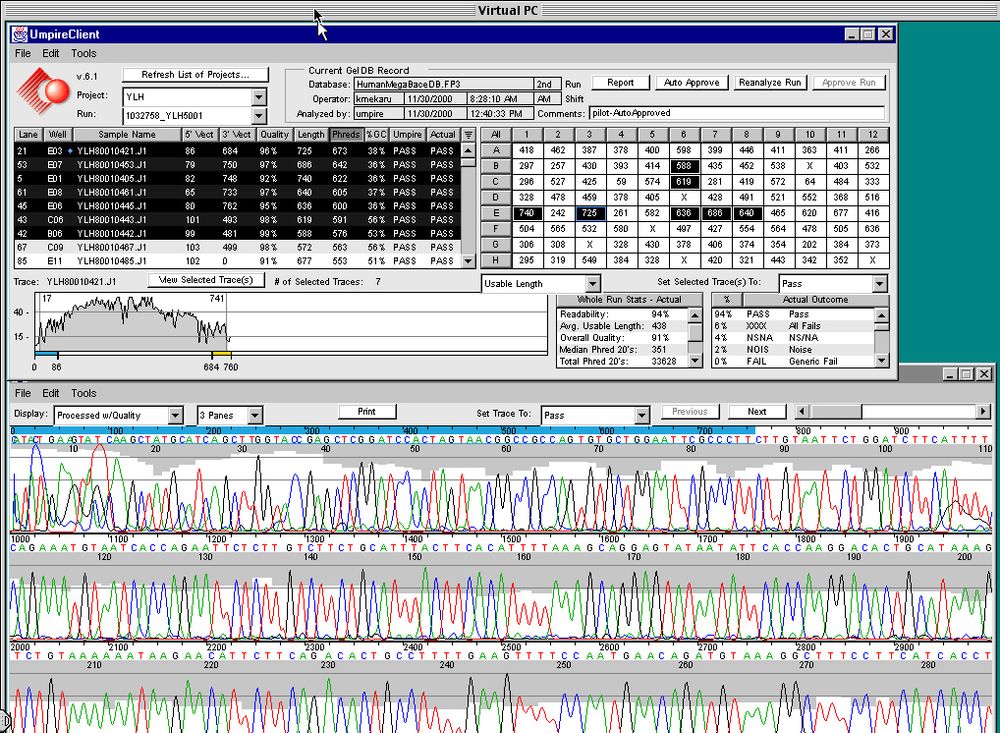Click the Reanalyze Run button
1000x733 pixels.
point(770,82)
